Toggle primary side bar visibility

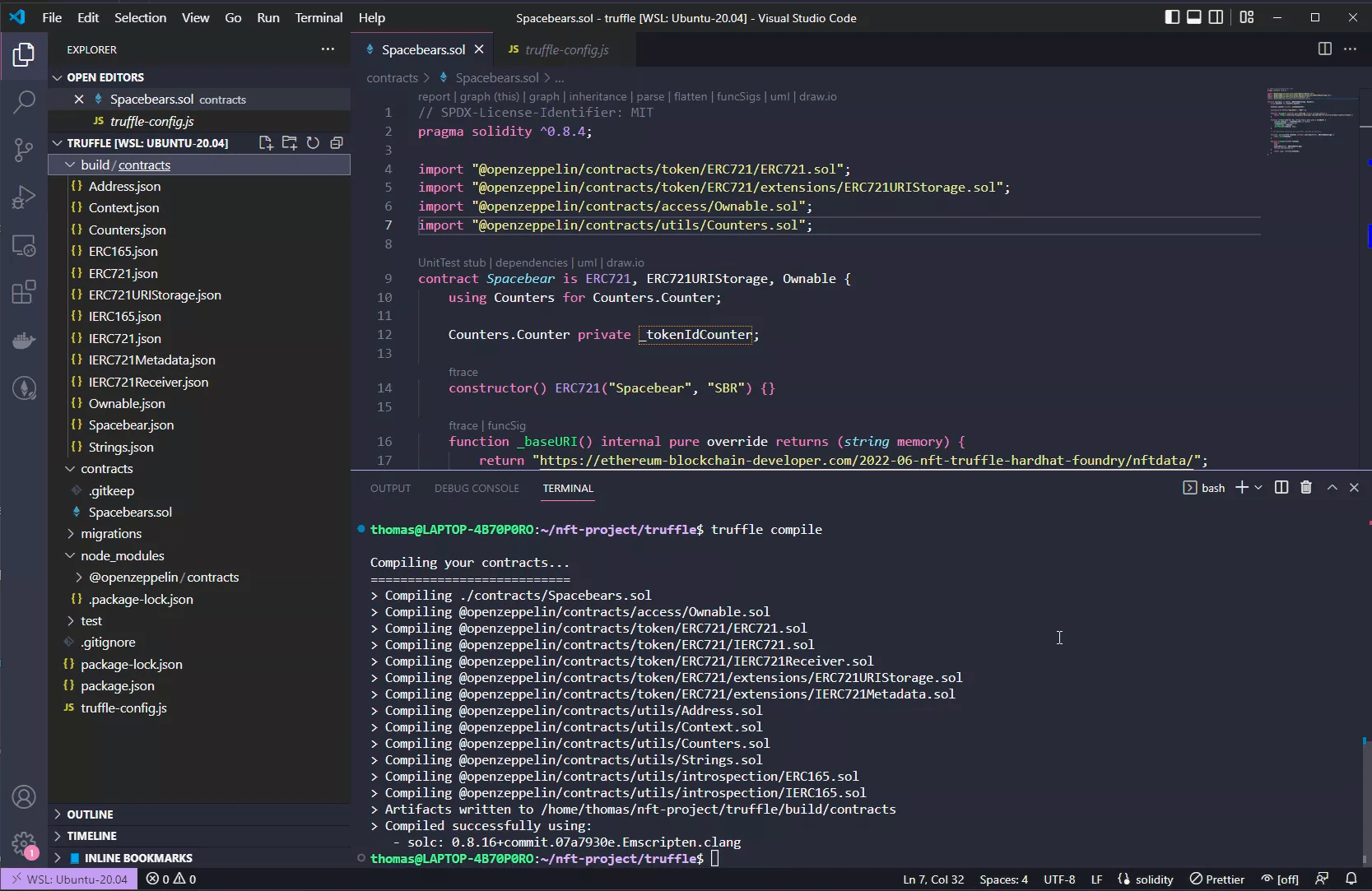(x=1172, y=17)
